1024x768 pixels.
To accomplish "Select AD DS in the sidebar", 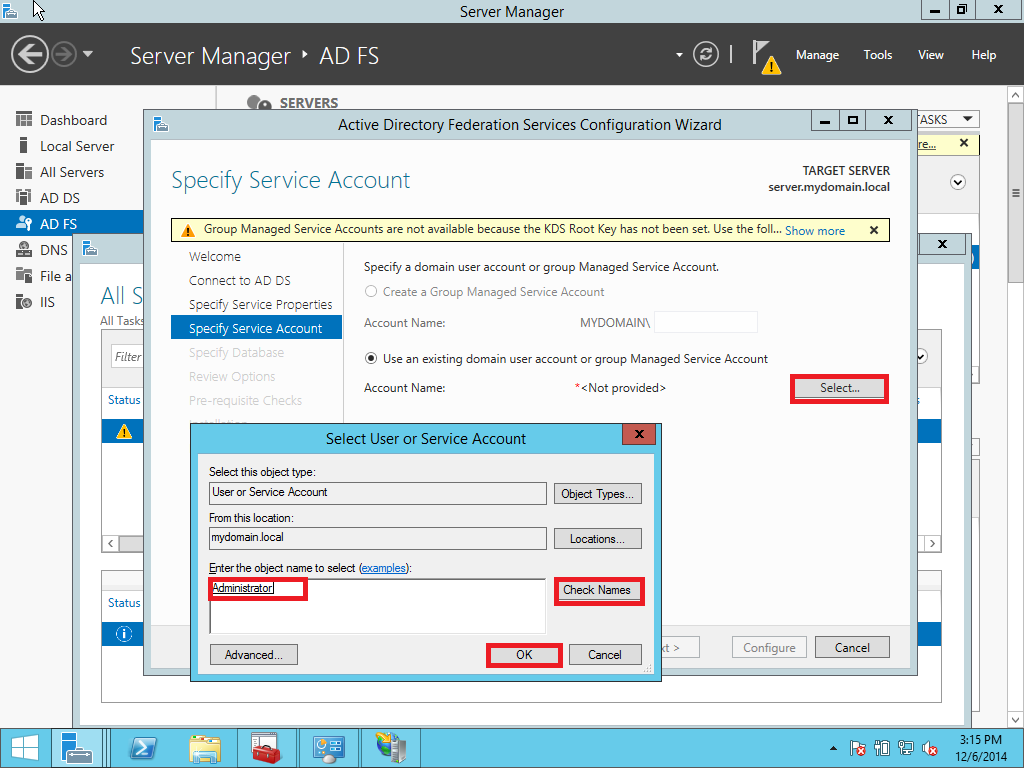I will tap(57, 197).
